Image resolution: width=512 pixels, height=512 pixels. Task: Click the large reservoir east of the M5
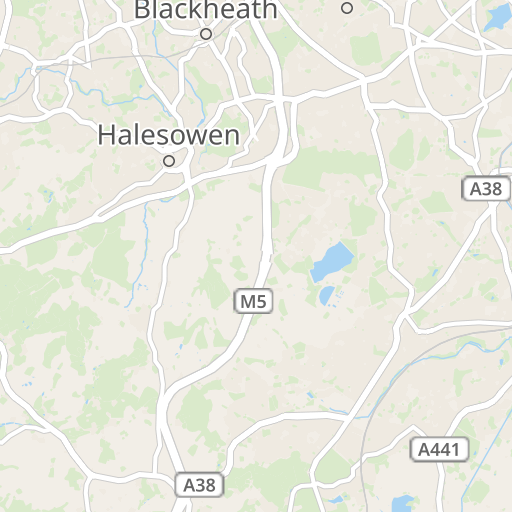click(331, 261)
